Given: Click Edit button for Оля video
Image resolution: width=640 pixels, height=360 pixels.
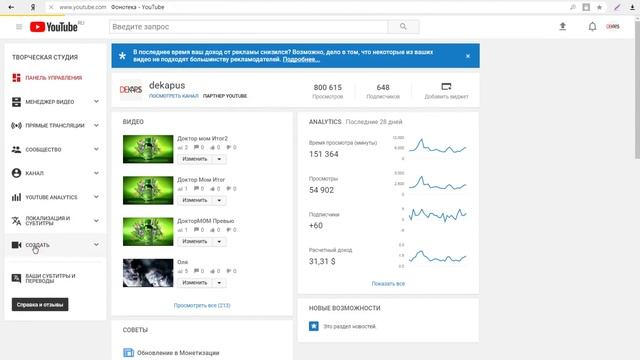Looking at the screenshot, I should (195, 282).
